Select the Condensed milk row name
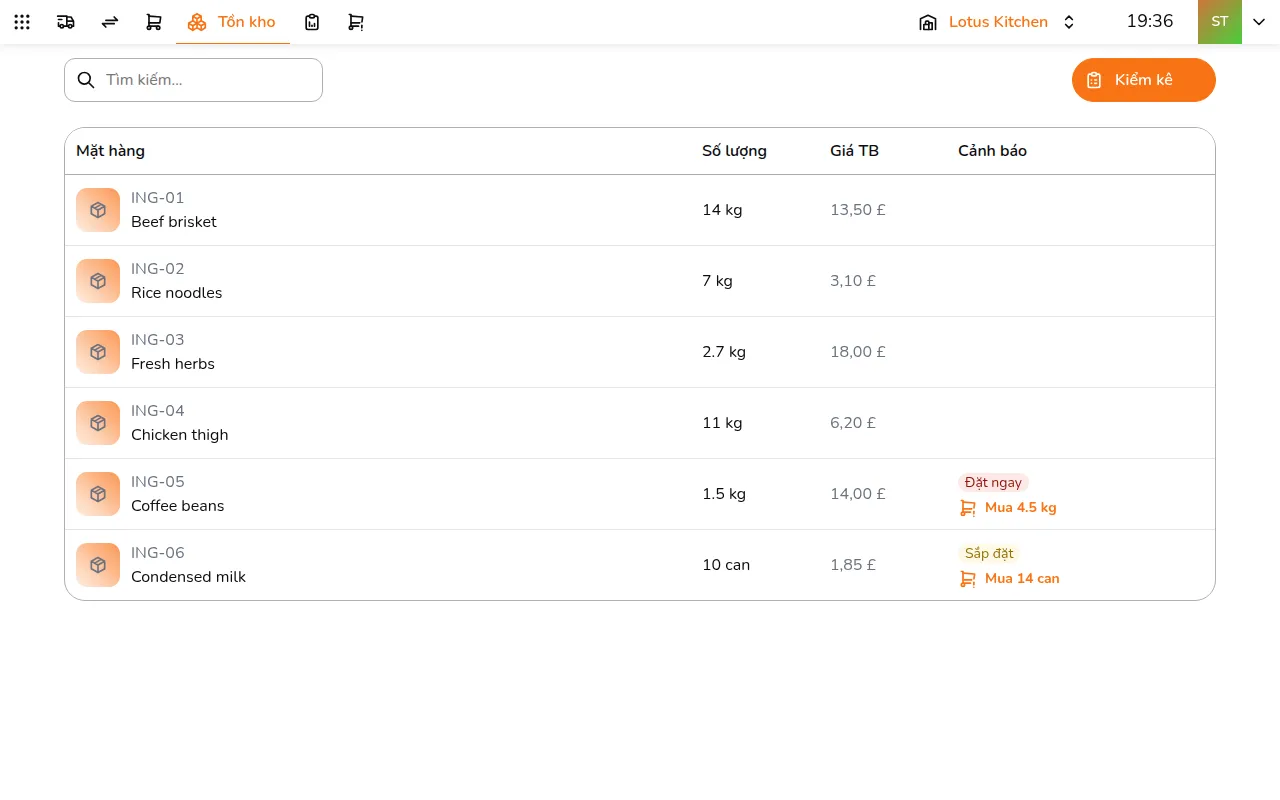This screenshot has height=800, width=1280. pyautogui.click(x=188, y=577)
